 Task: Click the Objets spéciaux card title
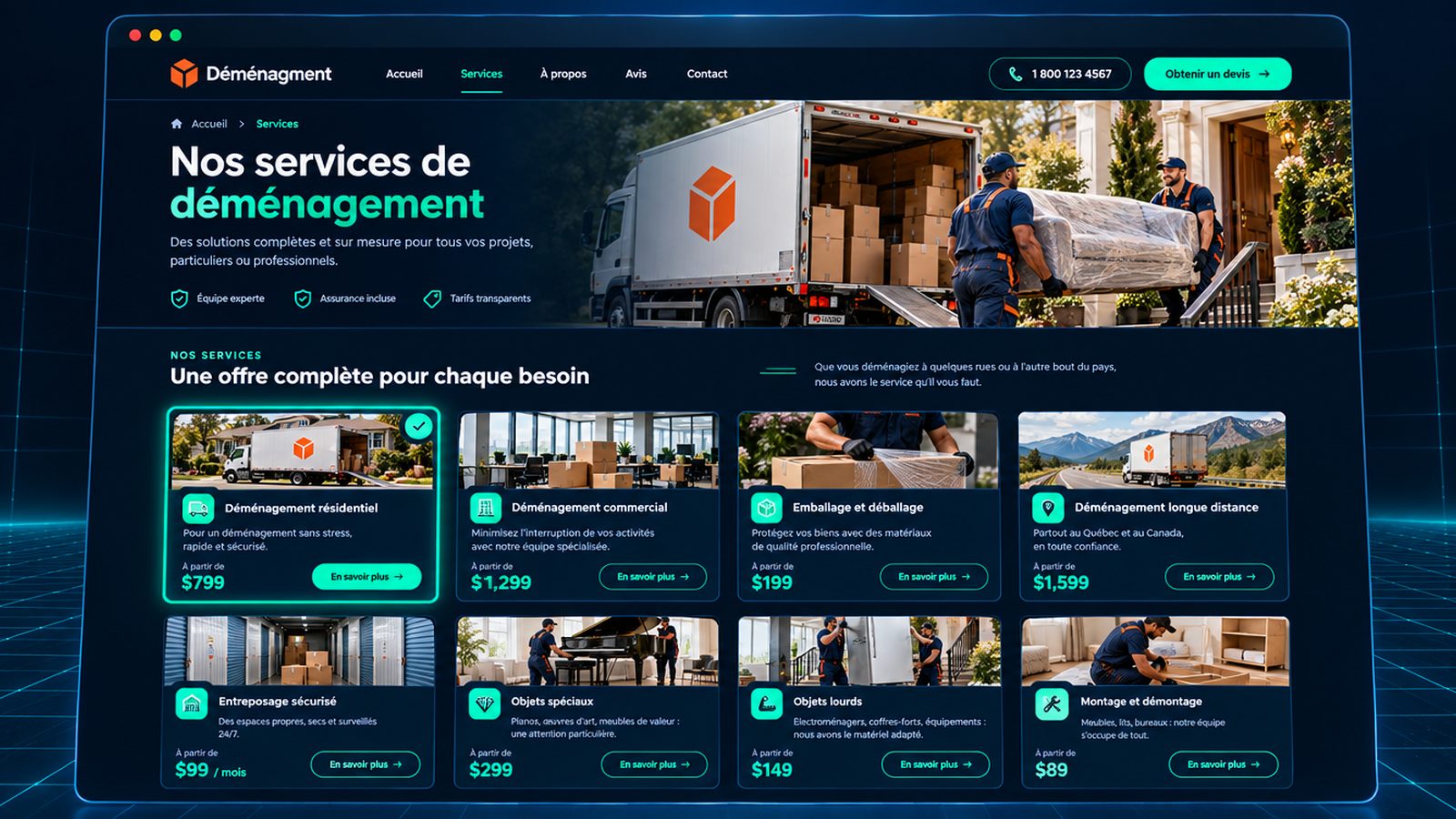552,702
